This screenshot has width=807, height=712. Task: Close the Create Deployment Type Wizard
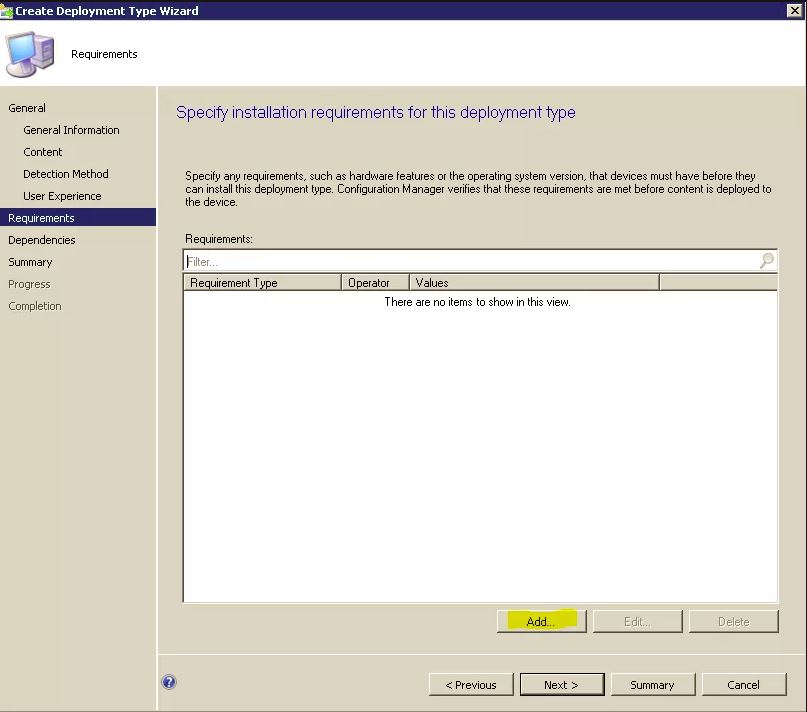[794, 10]
